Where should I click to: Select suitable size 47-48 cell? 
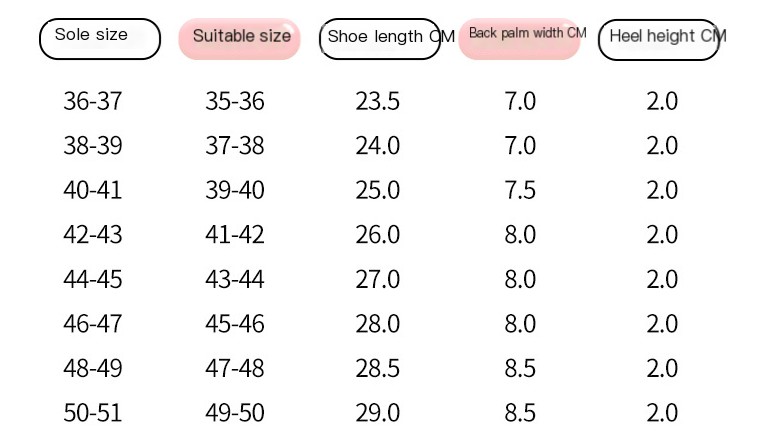pyautogui.click(x=235, y=368)
